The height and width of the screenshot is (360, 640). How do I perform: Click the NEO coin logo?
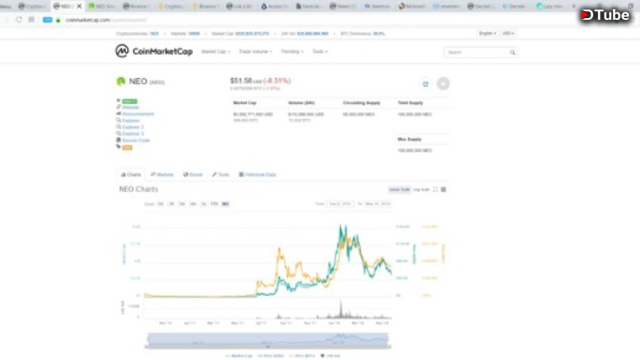tap(121, 81)
